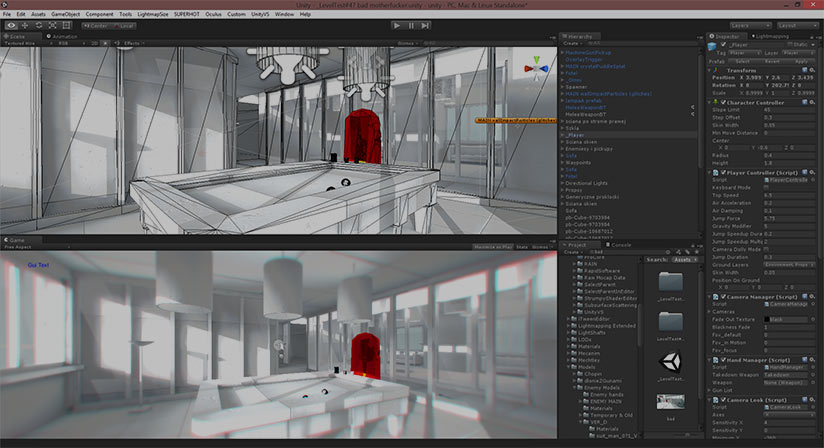824x448 pixels.
Task: Disable Camera Manager script checkbox
Action: [x=724, y=297]
